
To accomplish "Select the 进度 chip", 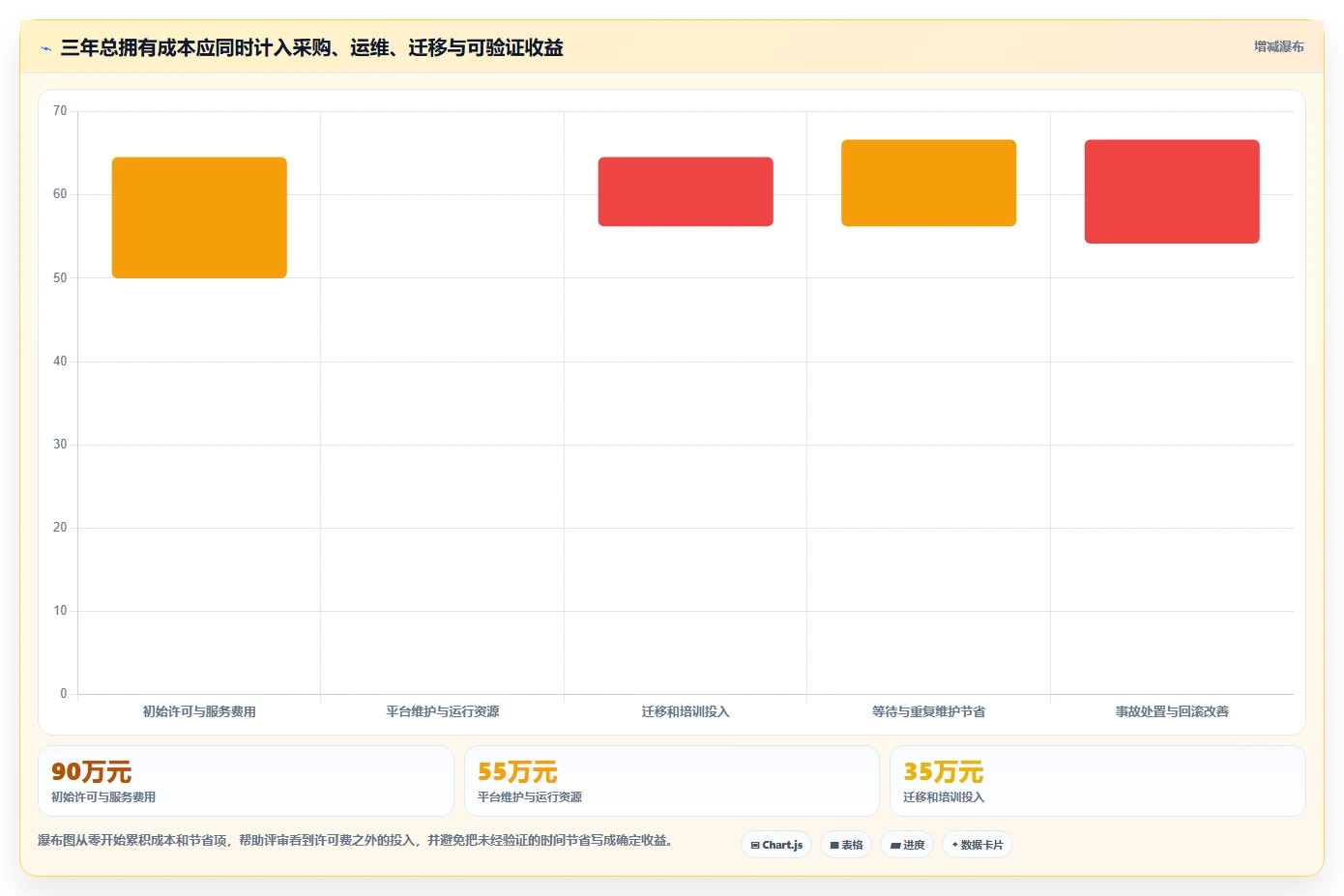I will tap(907, 845).
